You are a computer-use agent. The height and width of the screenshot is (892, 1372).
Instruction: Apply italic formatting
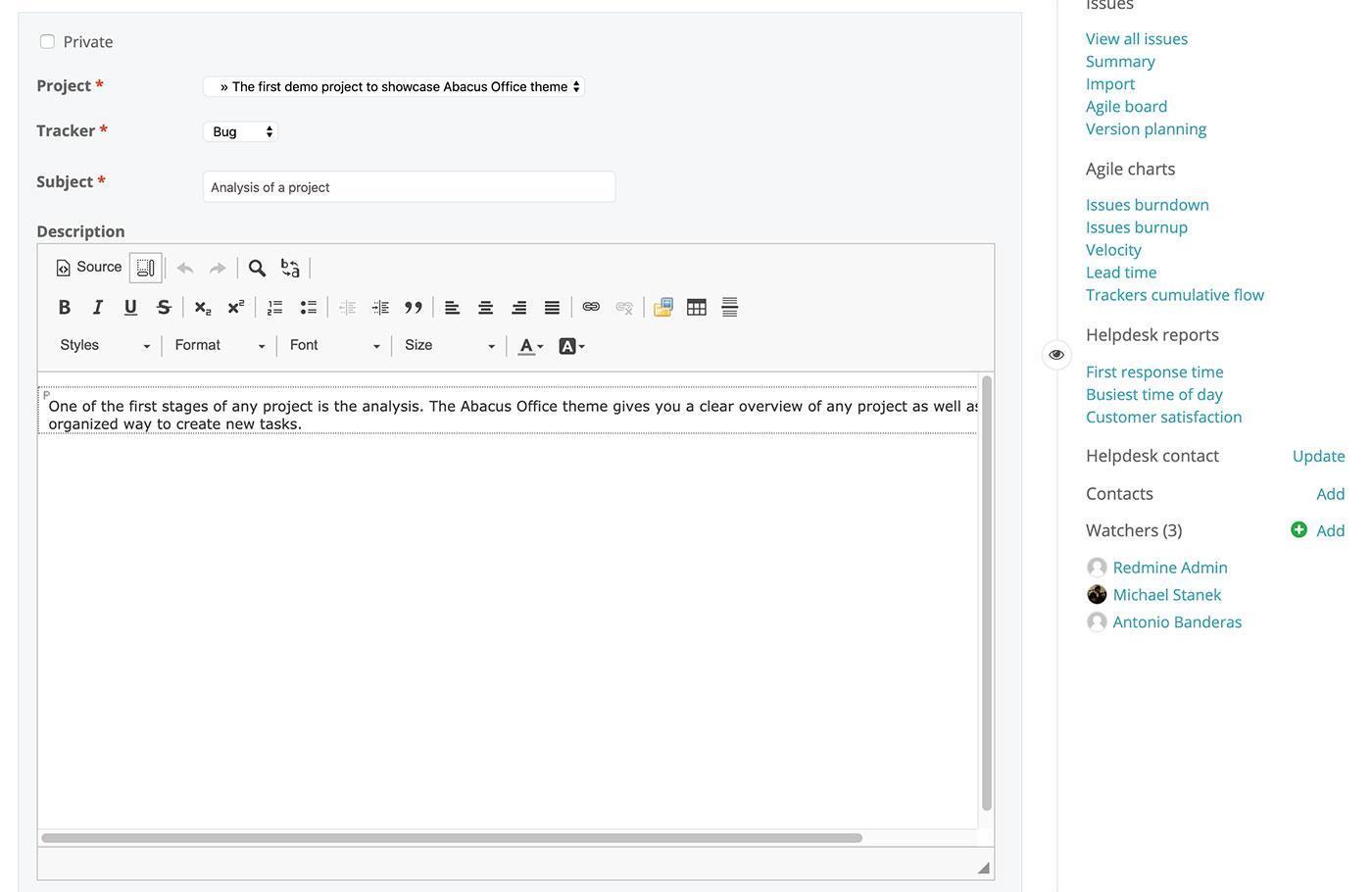coord(97,308)
